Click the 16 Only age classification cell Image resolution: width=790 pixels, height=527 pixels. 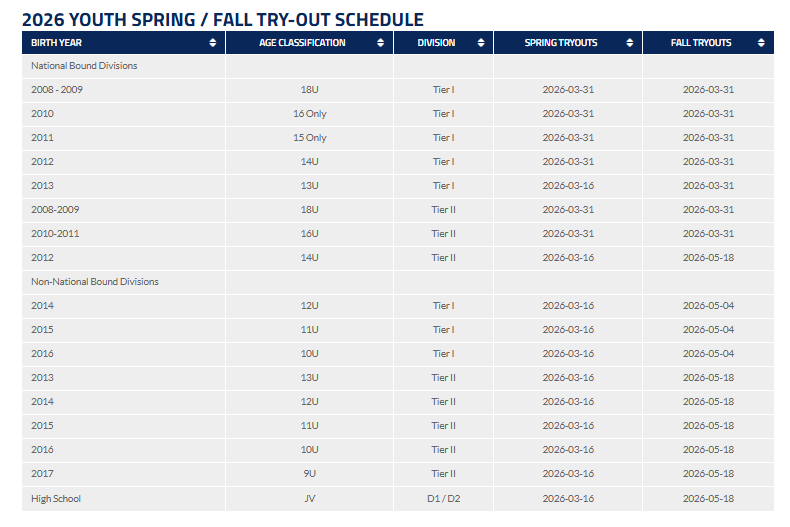tap(309, 114)
